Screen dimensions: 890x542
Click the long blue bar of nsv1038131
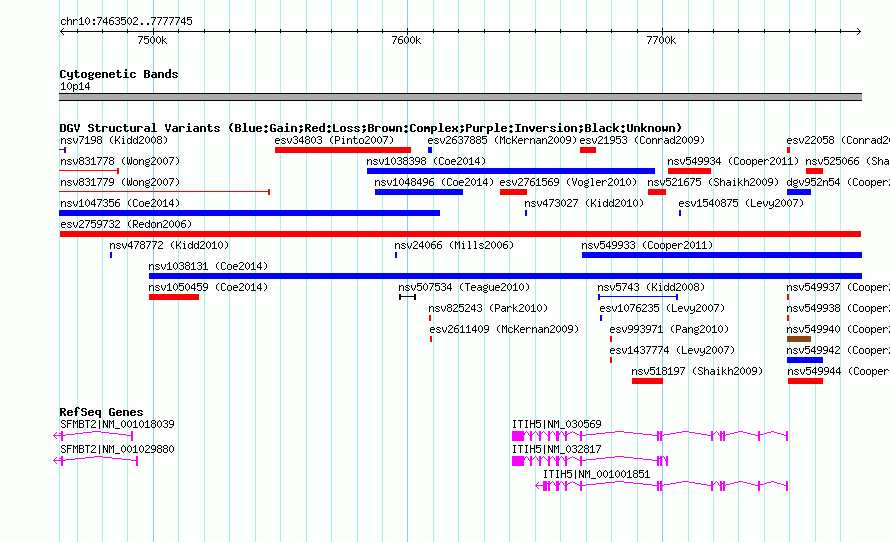tap(505, 276)
